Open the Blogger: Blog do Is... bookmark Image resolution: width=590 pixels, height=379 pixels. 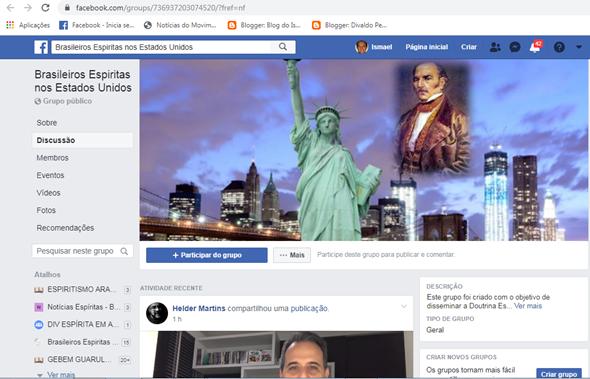[265, 25]
